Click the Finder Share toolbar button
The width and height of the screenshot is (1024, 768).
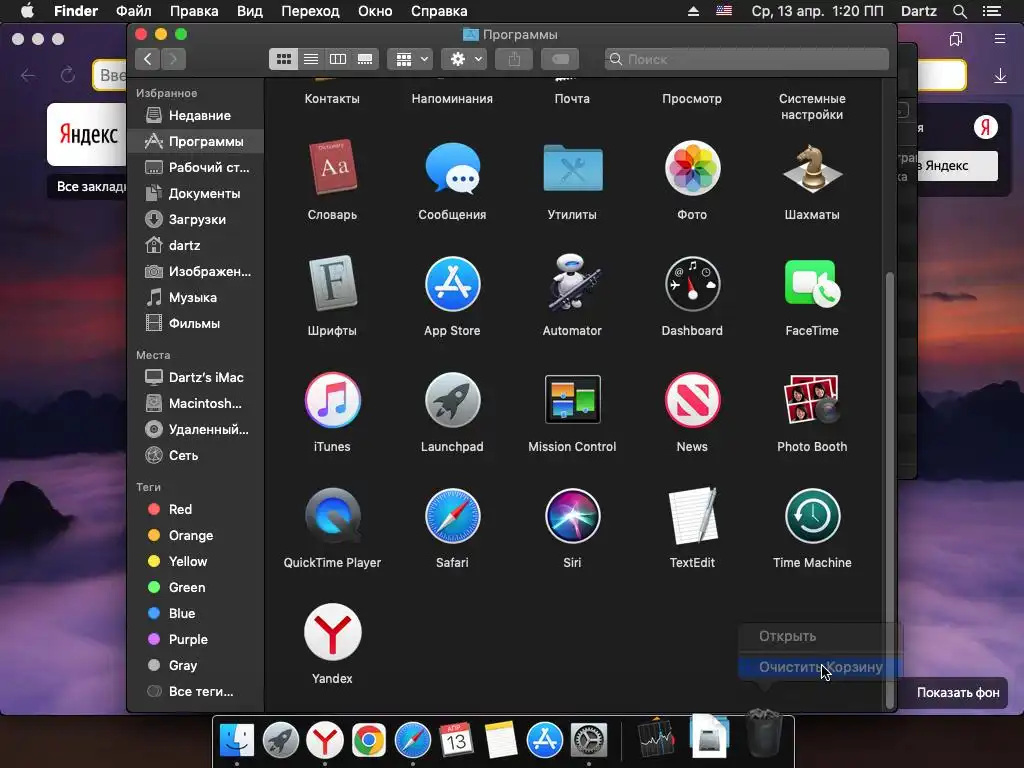click(514, 59)
